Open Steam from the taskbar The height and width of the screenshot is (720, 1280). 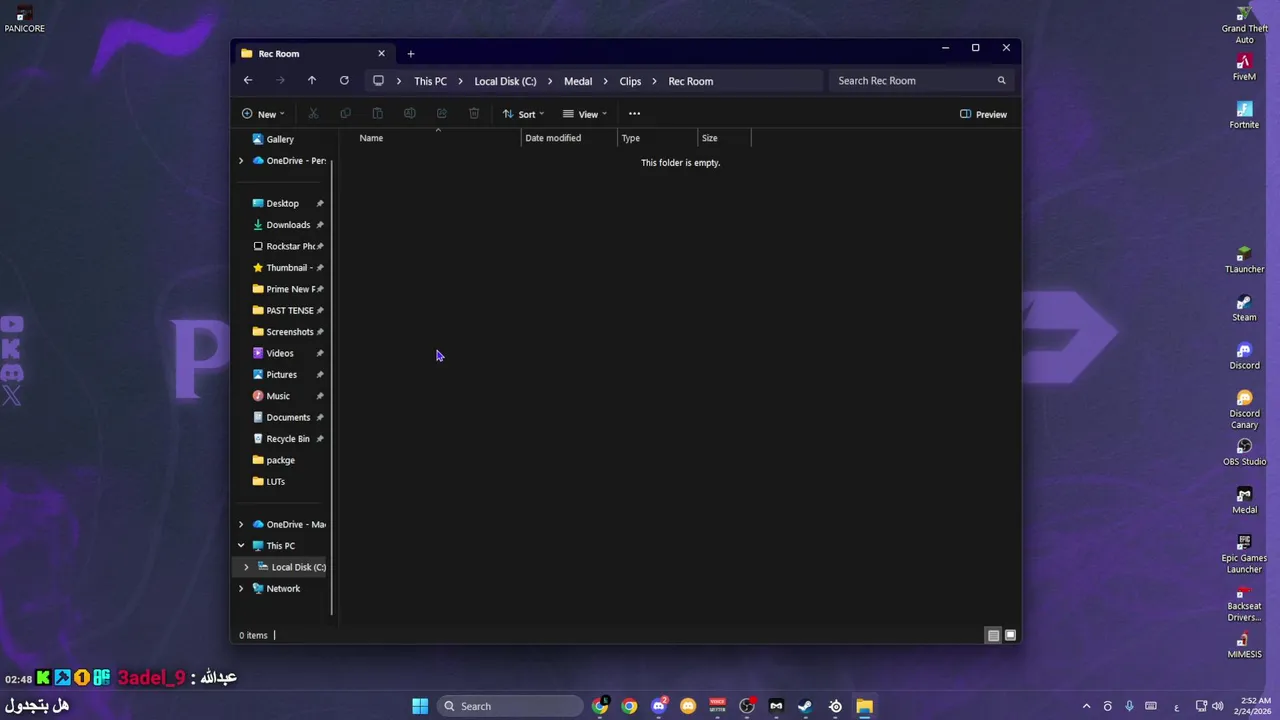click(x=805, y=706)
